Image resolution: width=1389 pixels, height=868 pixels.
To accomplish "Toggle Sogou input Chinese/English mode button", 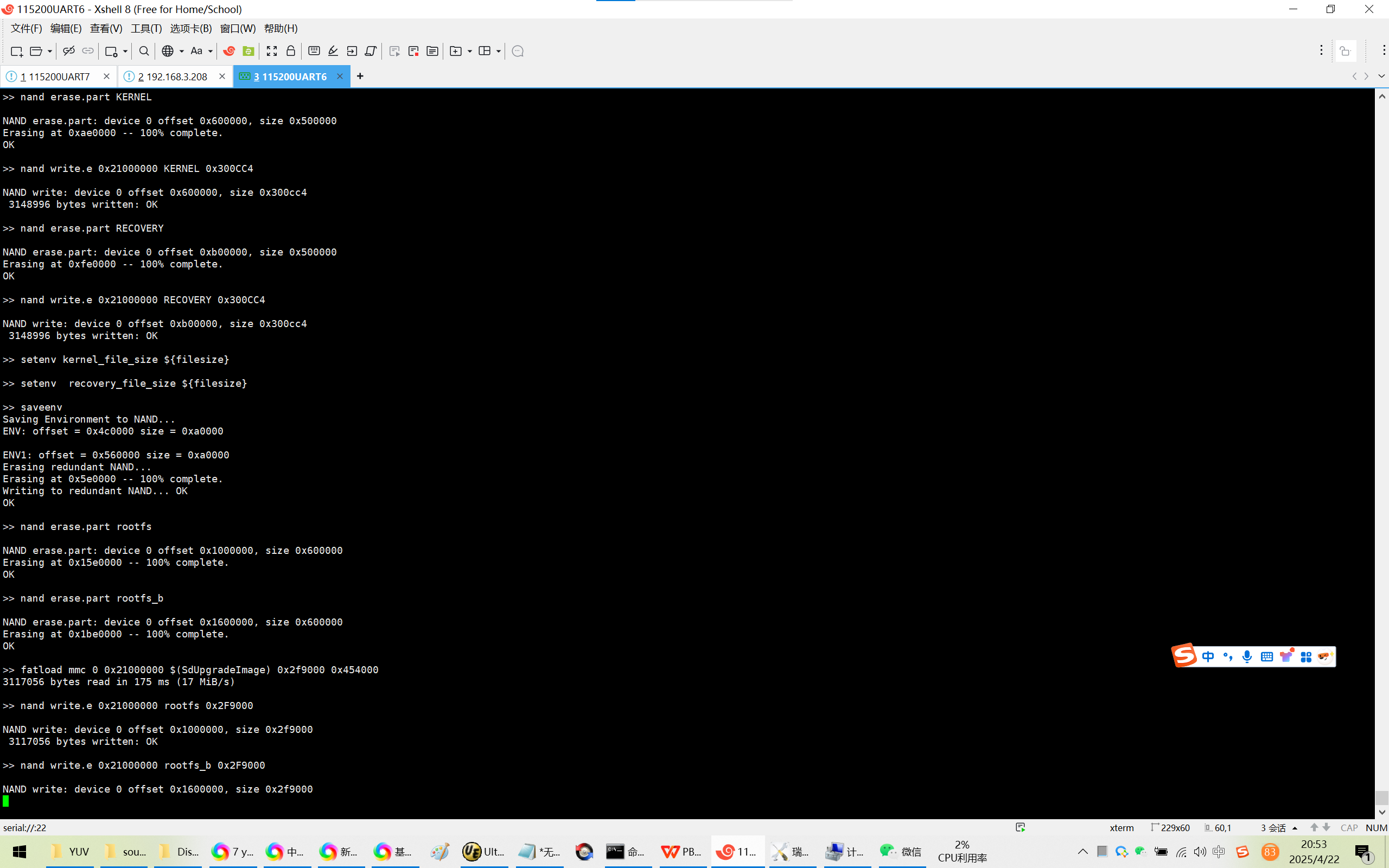I will coord(1208,656).
